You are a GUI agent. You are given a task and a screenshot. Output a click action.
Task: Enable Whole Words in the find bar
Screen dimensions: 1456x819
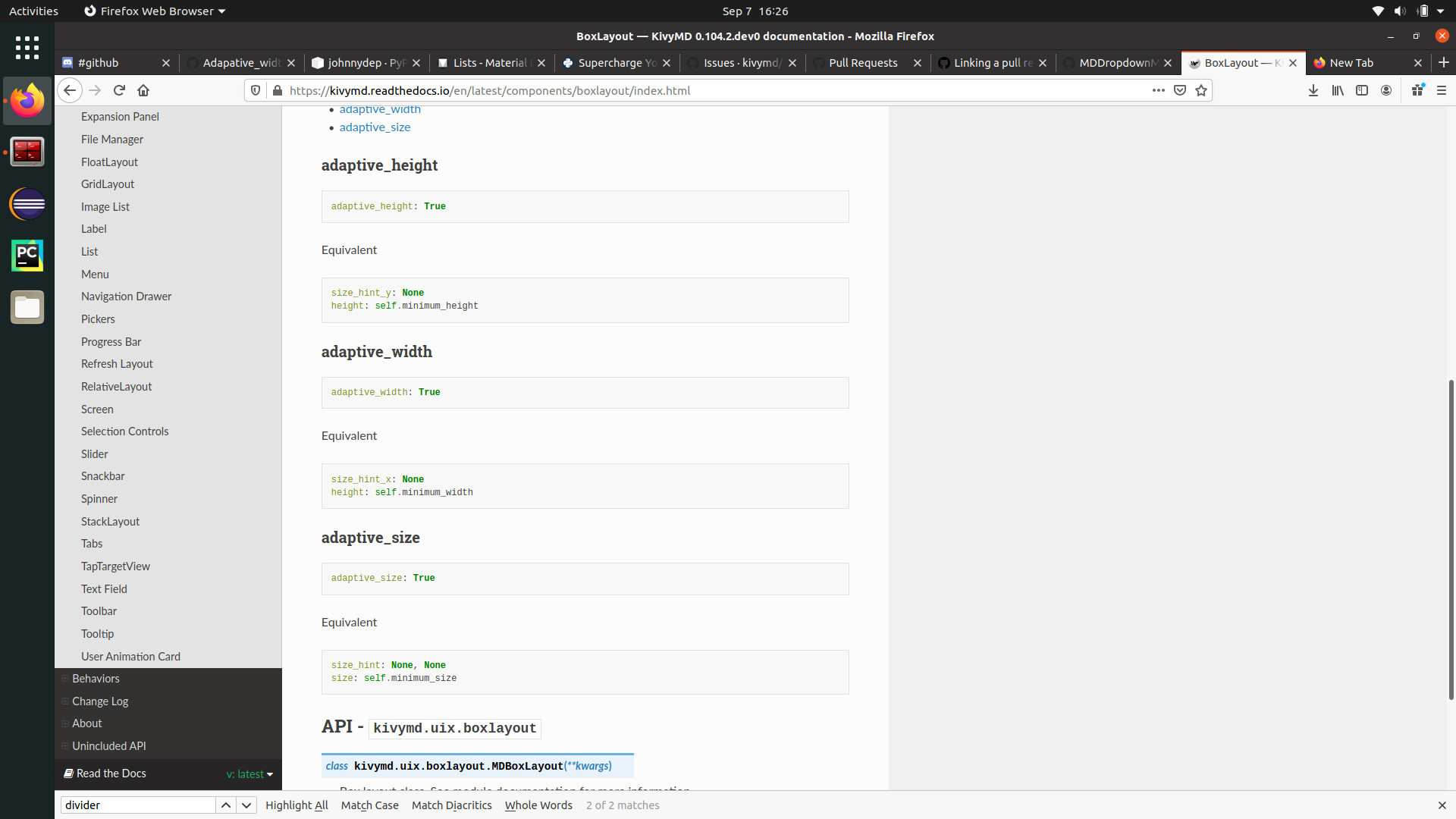538,805
